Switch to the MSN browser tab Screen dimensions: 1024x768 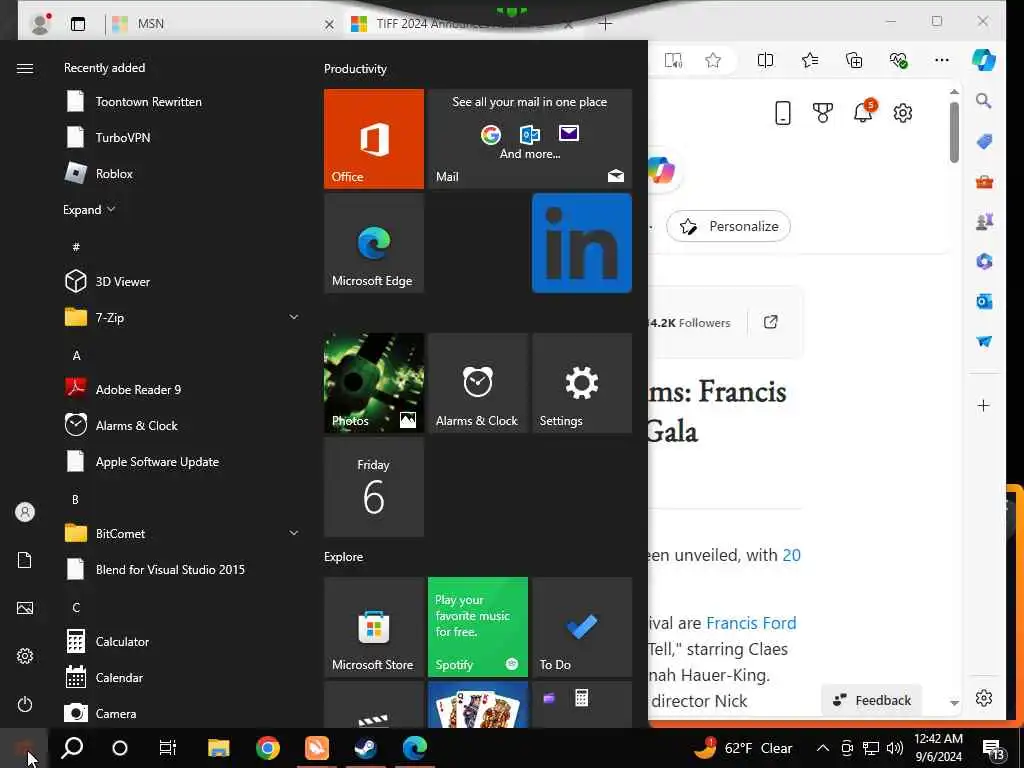click(222, 24)
